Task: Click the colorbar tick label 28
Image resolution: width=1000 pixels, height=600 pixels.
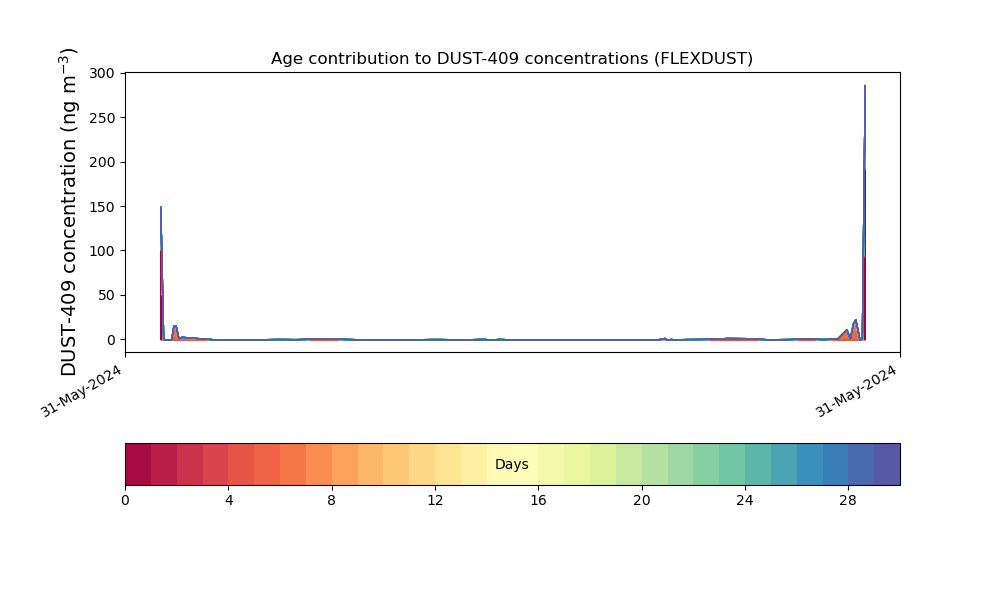Action: (848, 500)
